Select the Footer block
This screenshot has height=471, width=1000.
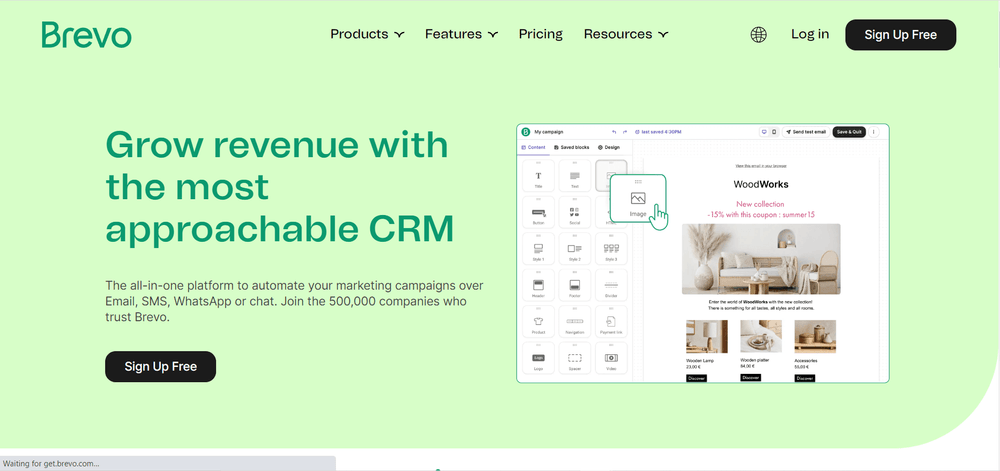coord(575,285)
